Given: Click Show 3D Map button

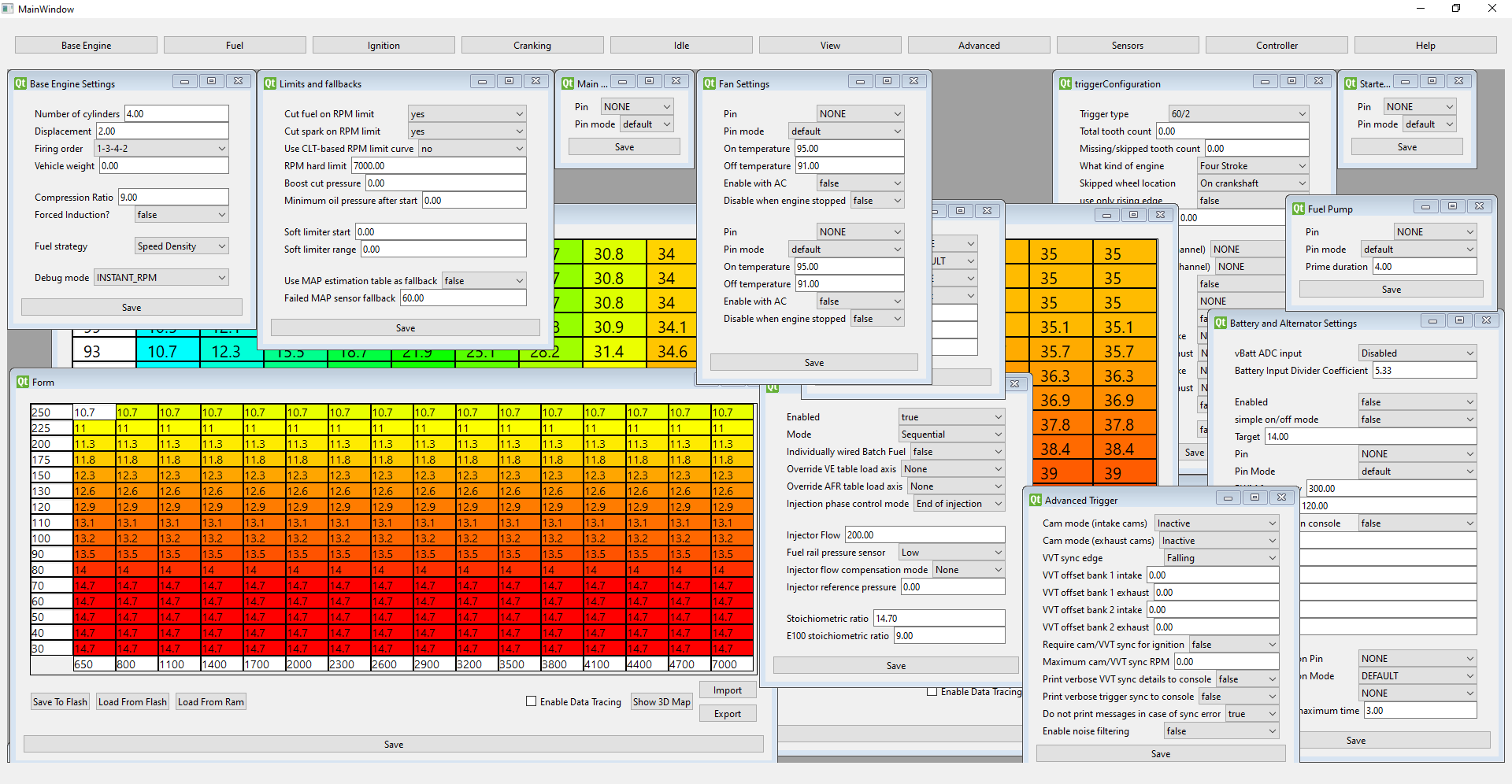Looking at the screenshot, I should coord(661,702).
